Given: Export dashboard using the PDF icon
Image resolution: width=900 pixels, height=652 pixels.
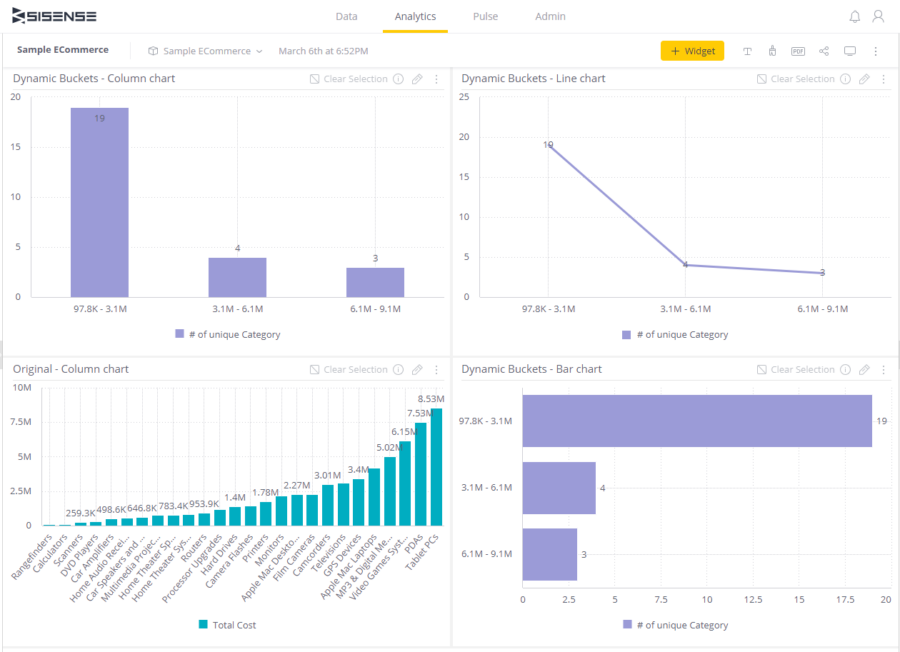Looking at the screenshot, I should pos(798,51).
